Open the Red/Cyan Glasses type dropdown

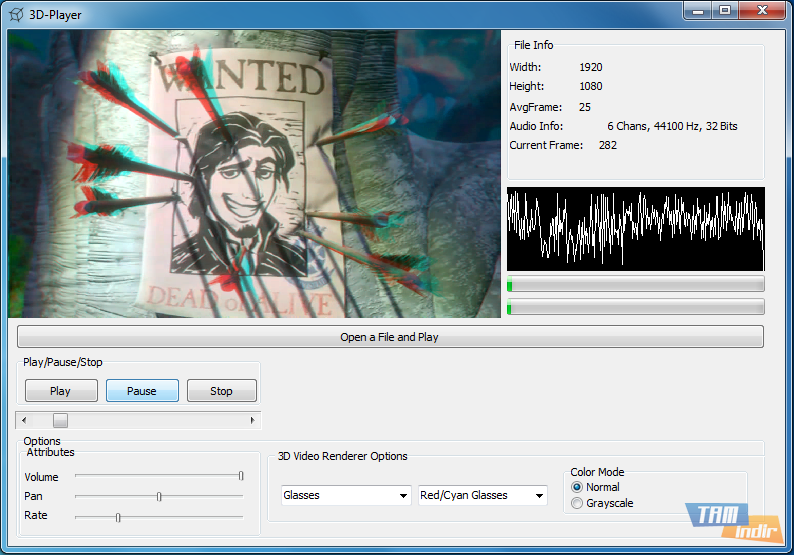pyautogui.click(x=483, y=495)
